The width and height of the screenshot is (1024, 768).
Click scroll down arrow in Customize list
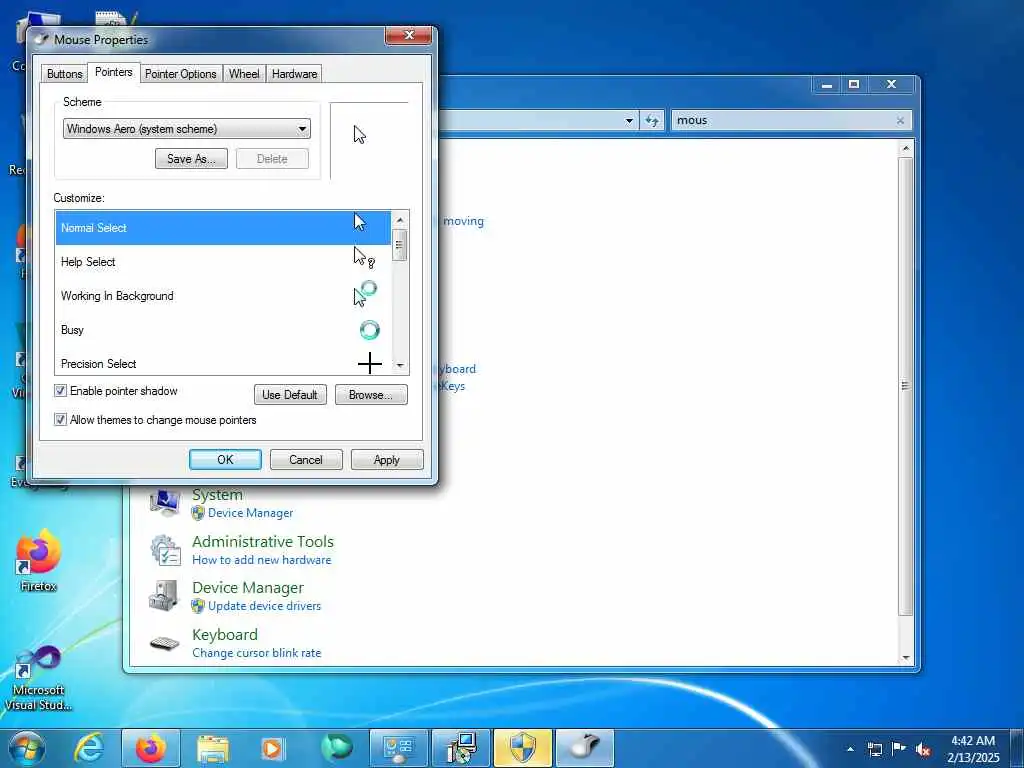click(400, 366)
